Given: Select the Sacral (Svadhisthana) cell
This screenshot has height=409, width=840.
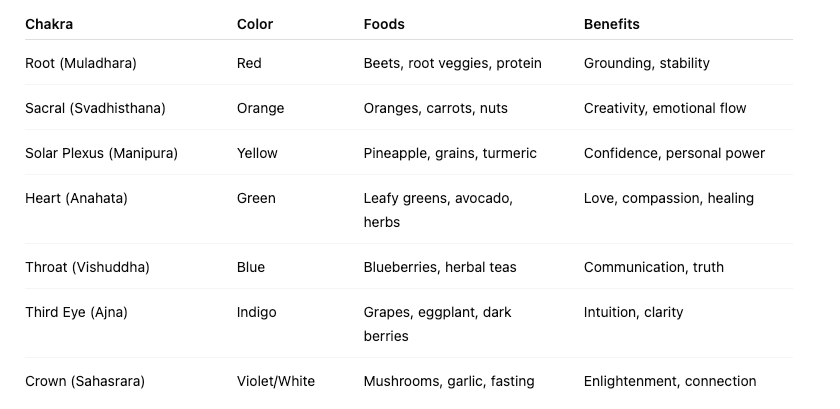Looking at the screenshot, I should (95, 108).
